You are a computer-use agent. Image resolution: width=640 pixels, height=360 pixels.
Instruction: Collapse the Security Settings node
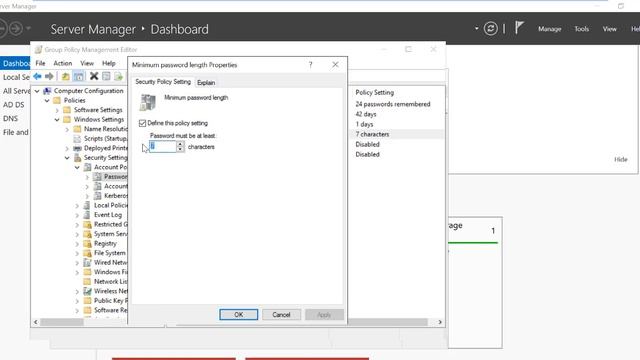click(67, 158)
